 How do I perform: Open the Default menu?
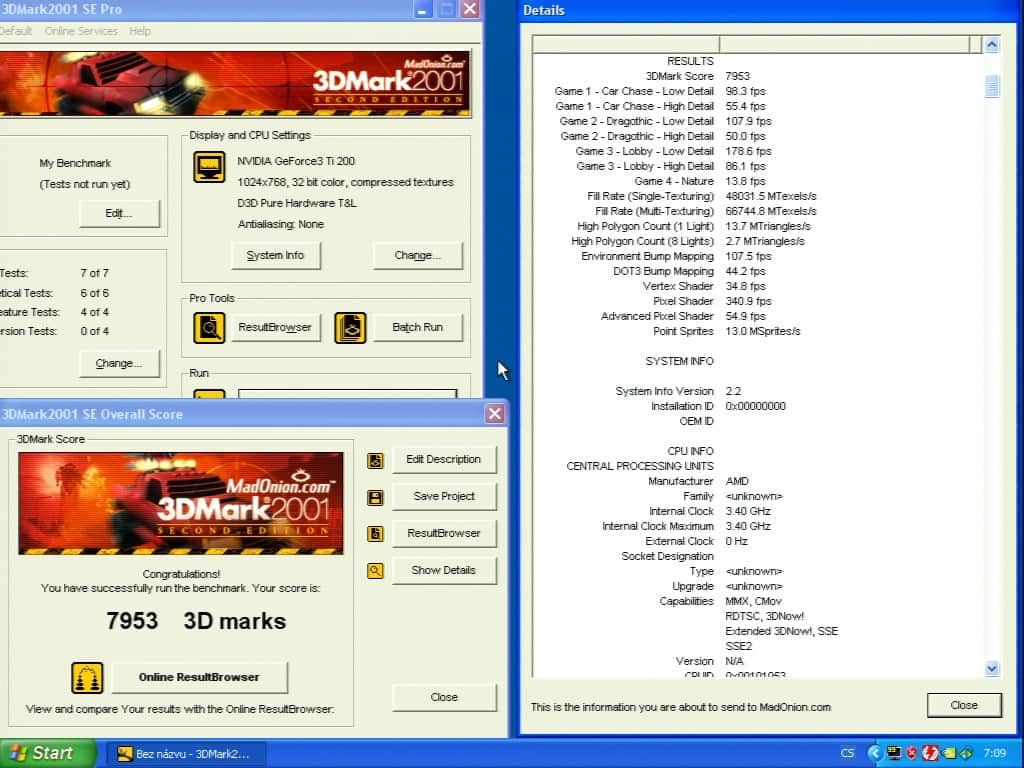click(x=16, y=31)
